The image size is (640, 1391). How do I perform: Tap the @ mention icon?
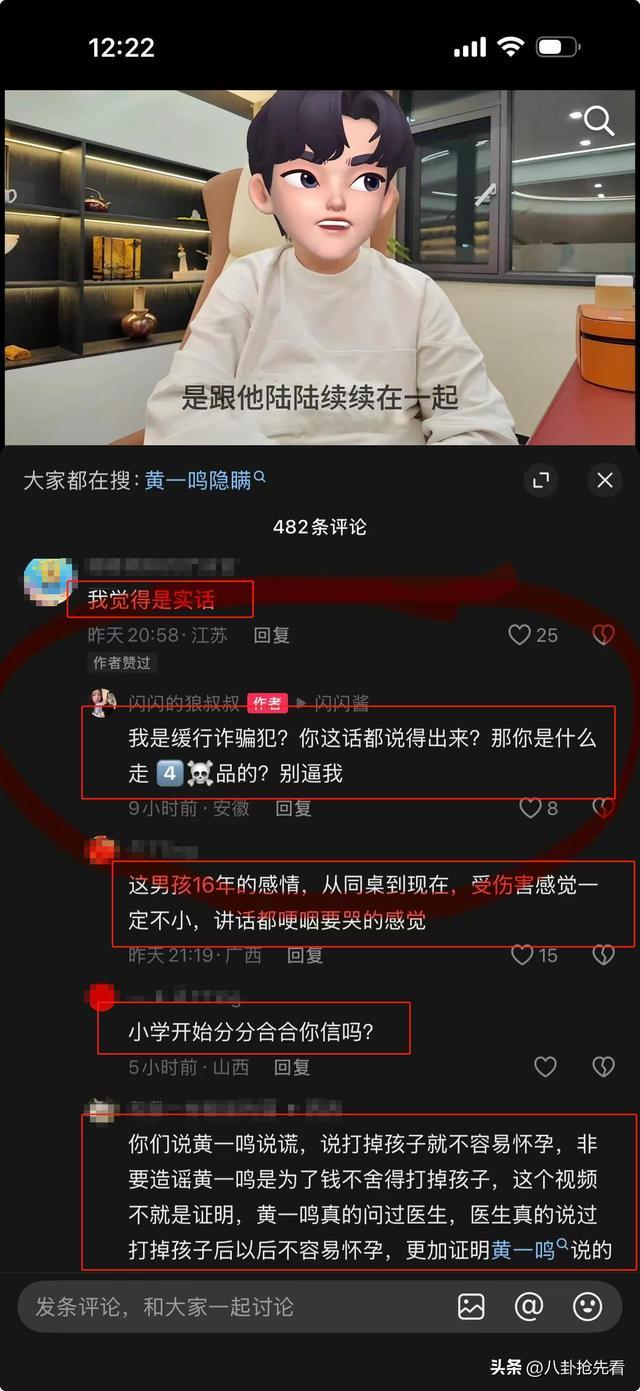529,1306
